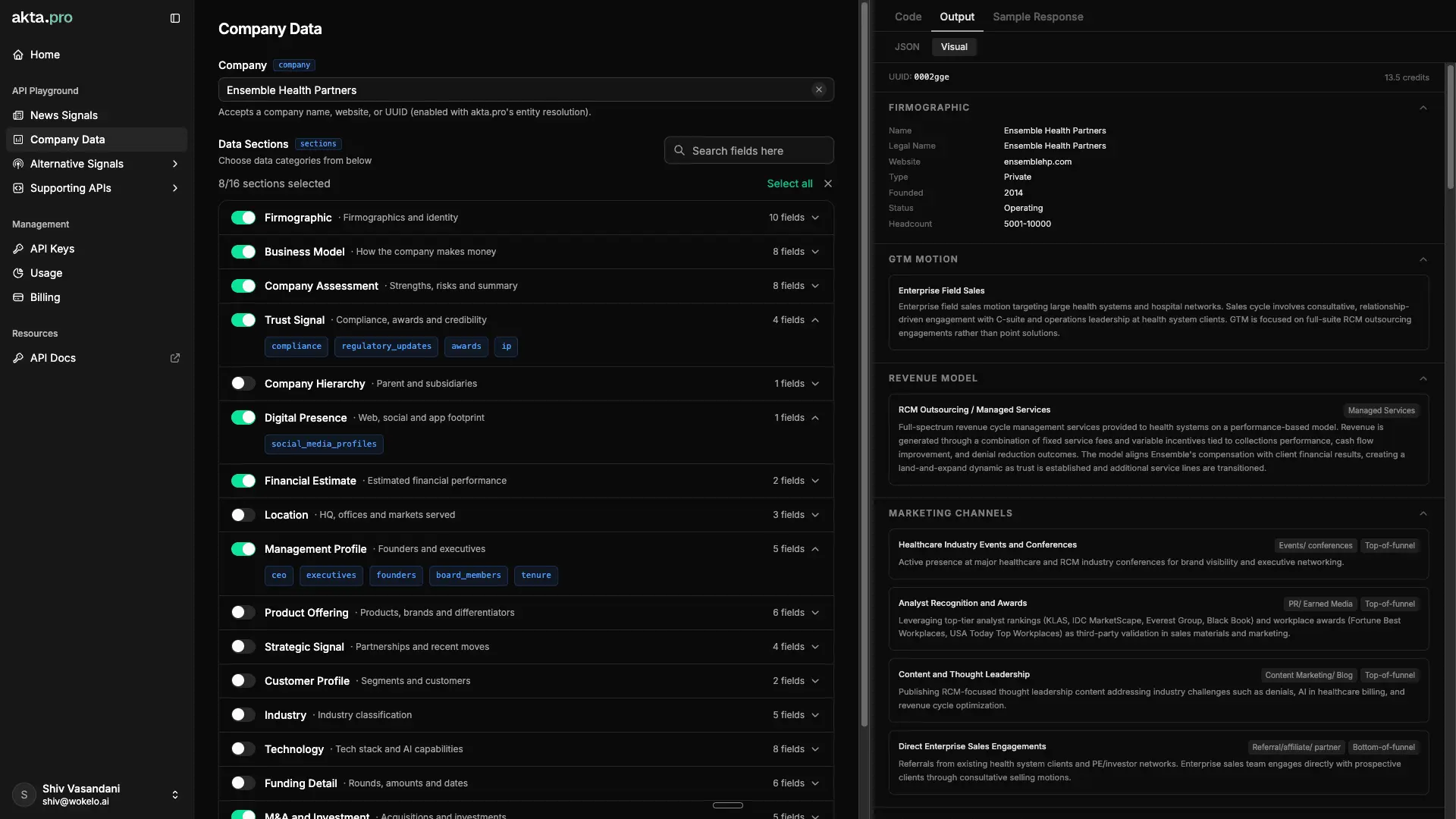The width and height of the screenshot is (1456, 819).
Task: Turn off Management Profile toggle
Action: [243, 549]
